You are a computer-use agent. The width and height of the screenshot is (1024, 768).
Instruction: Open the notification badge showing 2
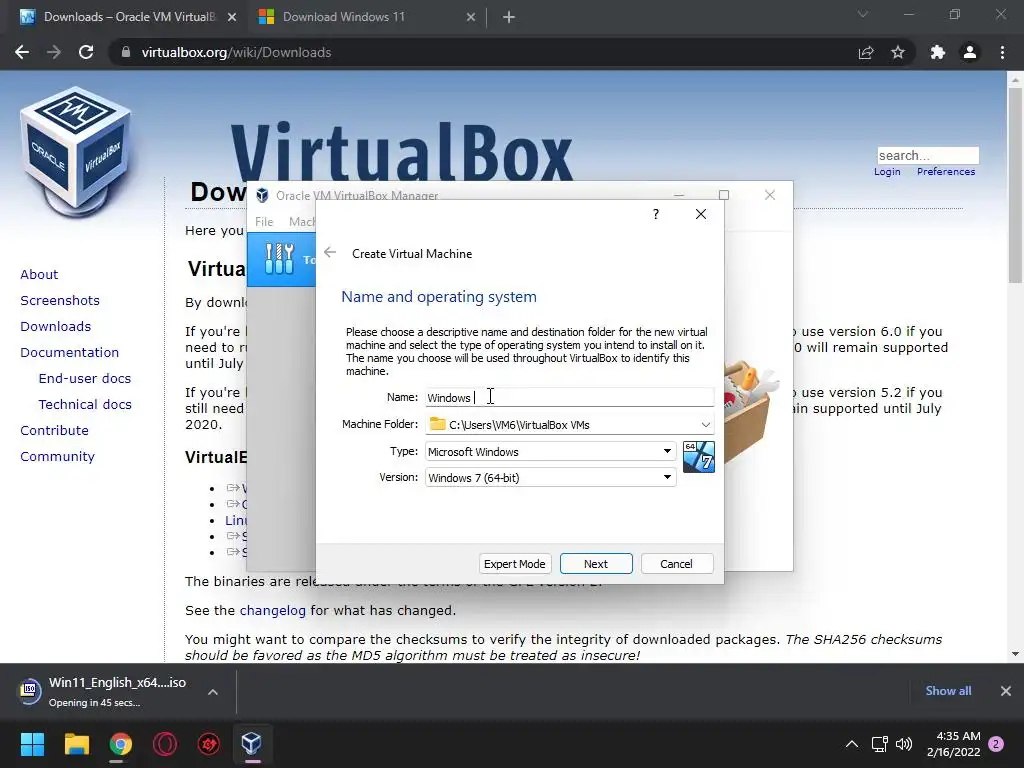[996, 744]
